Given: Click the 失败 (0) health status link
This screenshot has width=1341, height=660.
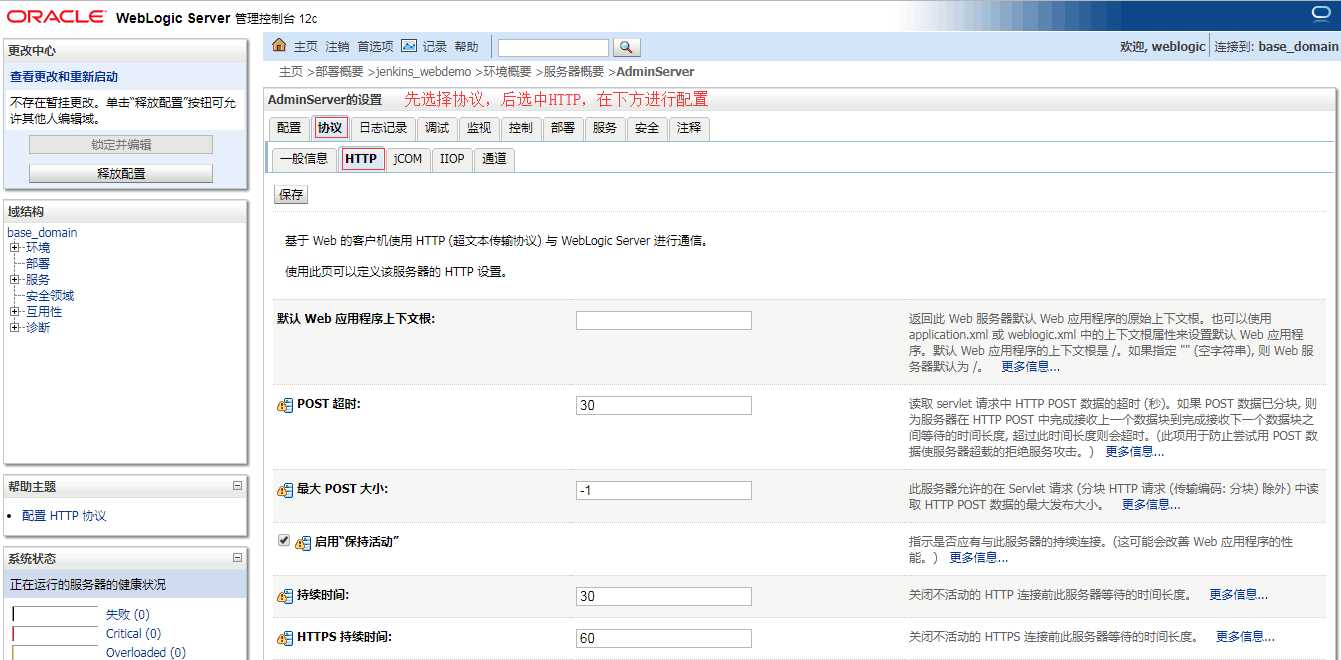Looking at the screenshot, I should [x=128, y=615].
